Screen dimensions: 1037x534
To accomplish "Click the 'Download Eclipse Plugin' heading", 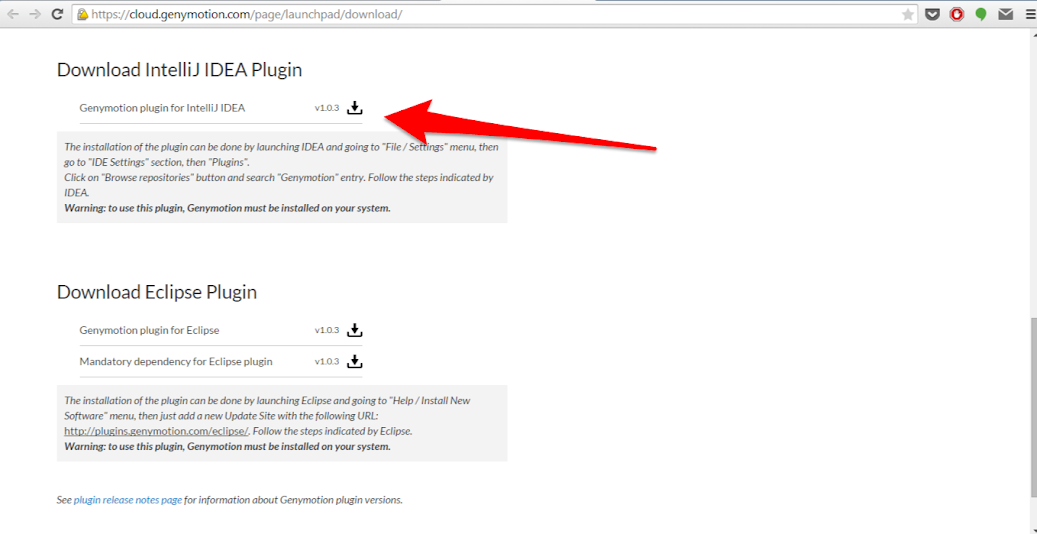I will coord(157,292).
